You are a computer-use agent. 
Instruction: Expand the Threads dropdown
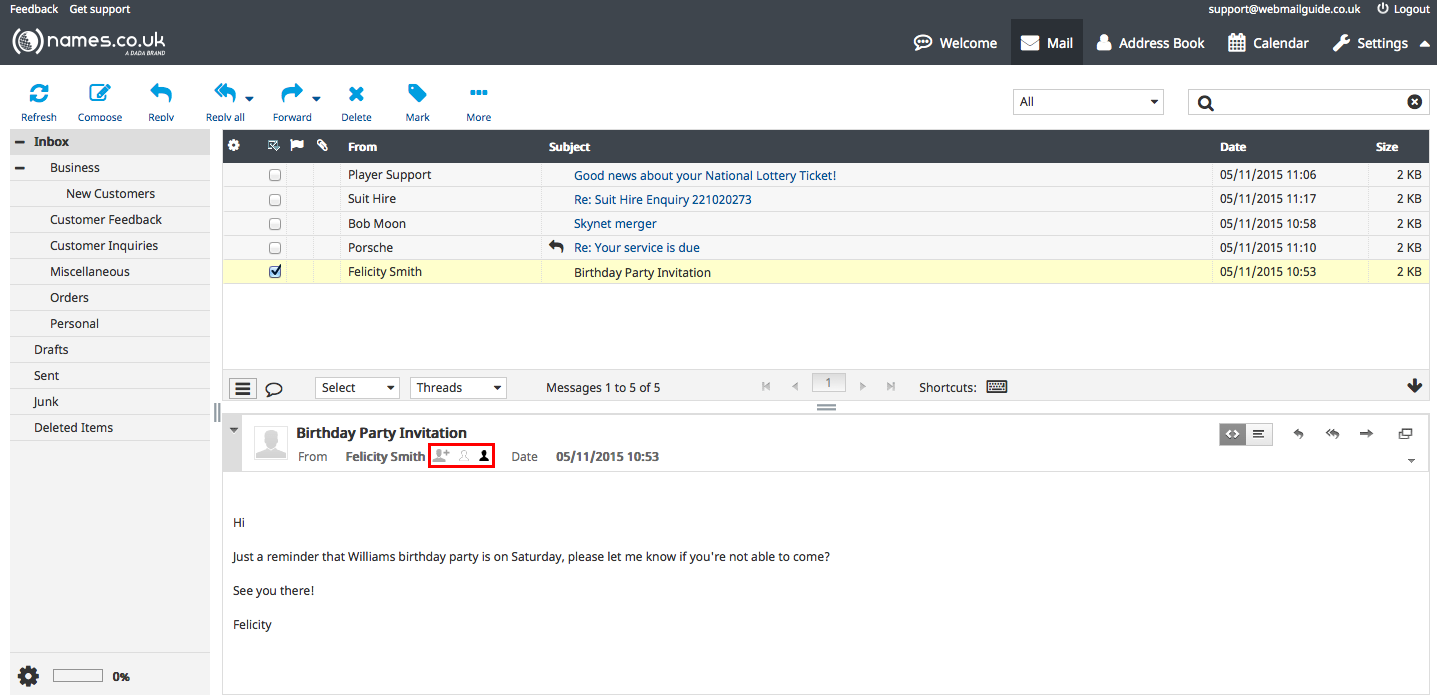tap(458, 388)
